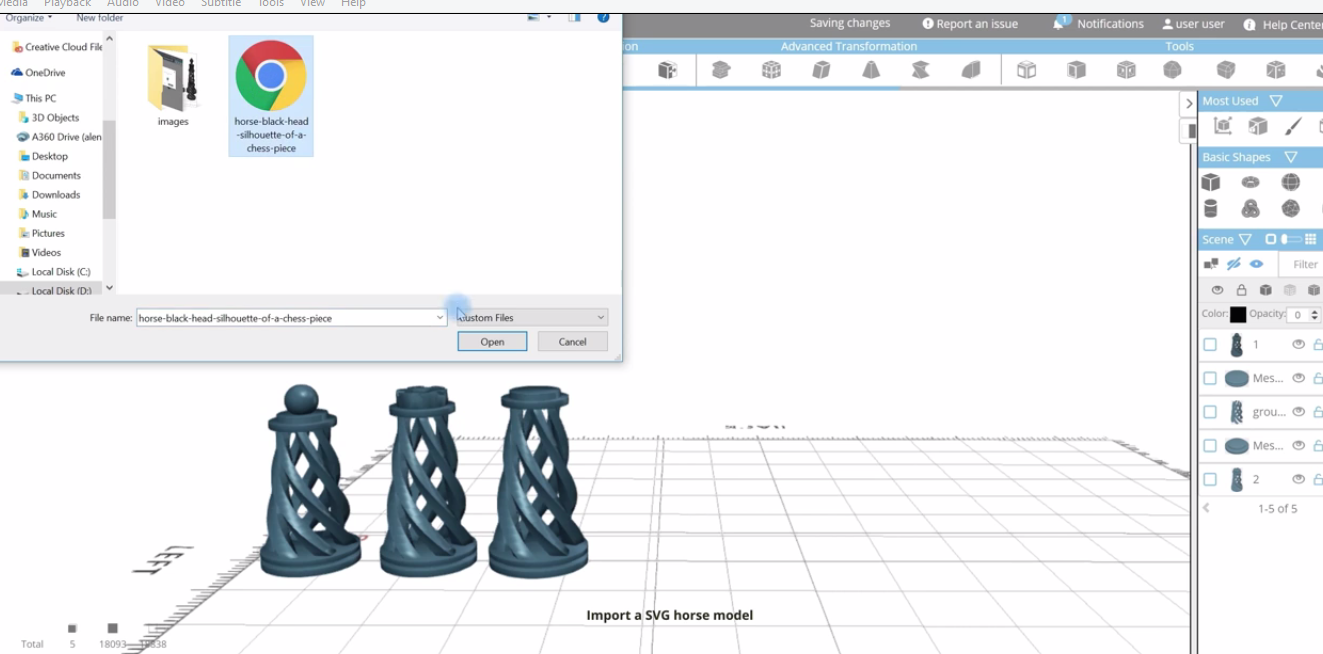Open the Tools menu in media player
The height and width of the screenshot is (654, 1323).
click(x=271, y=4)
